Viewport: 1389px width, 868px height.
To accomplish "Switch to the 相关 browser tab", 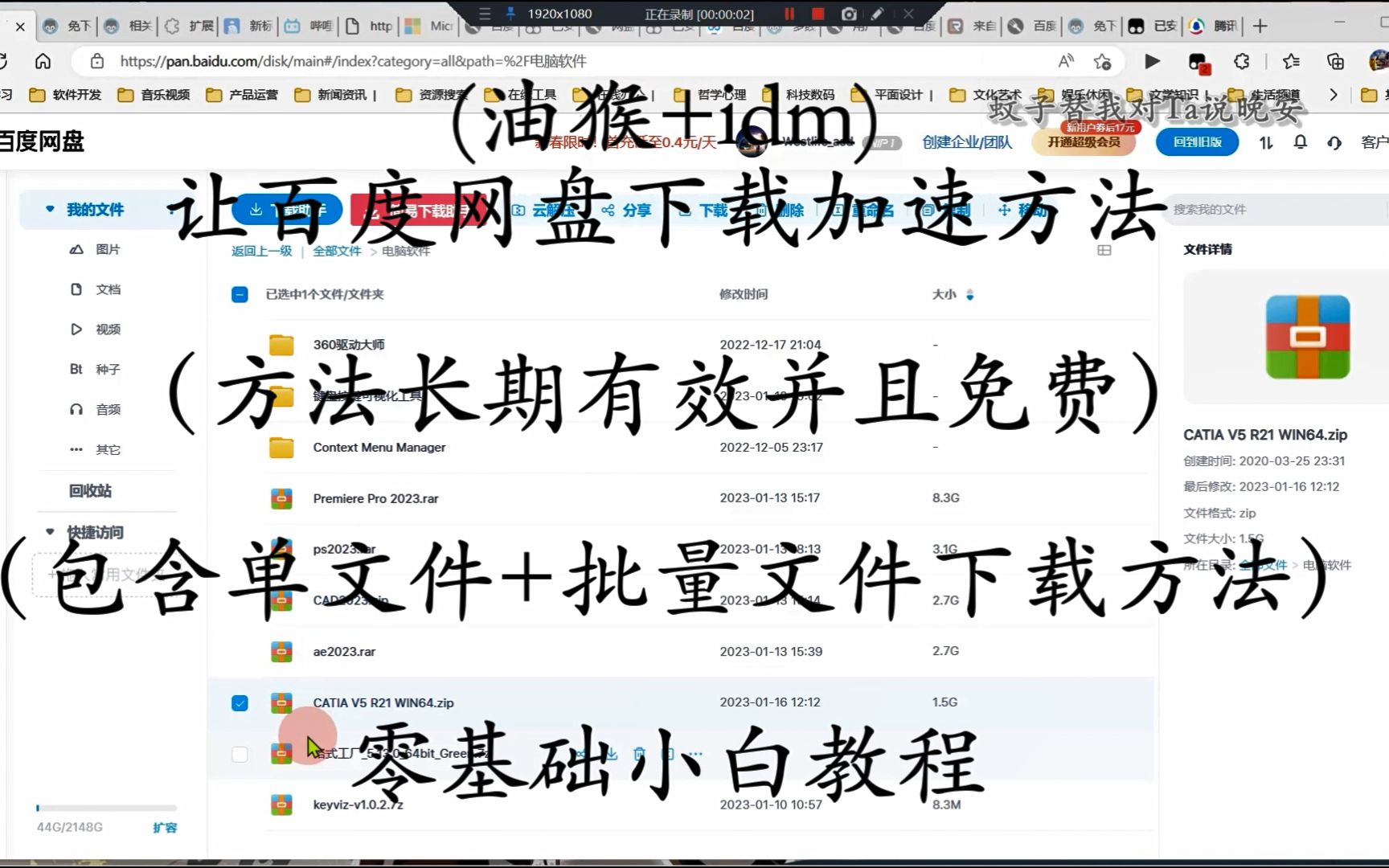I will 129,26.
